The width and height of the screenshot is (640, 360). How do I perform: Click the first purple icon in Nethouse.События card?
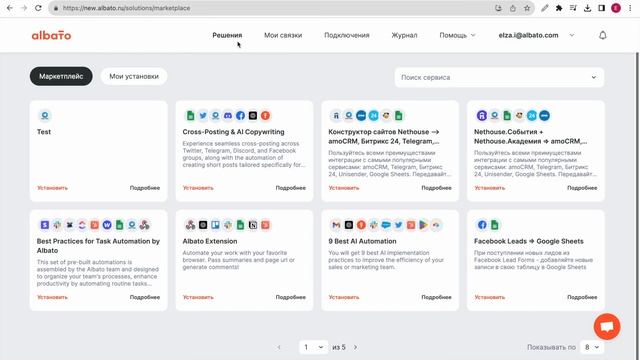pos(482,116)
